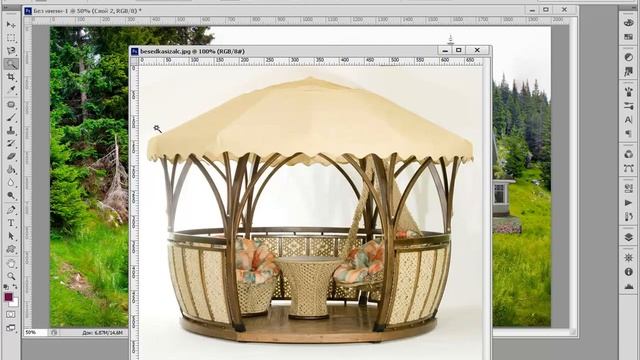Open the Character panel icon
Screen dimensions: 640x360
pyautogui.click(x=629, y=120)
